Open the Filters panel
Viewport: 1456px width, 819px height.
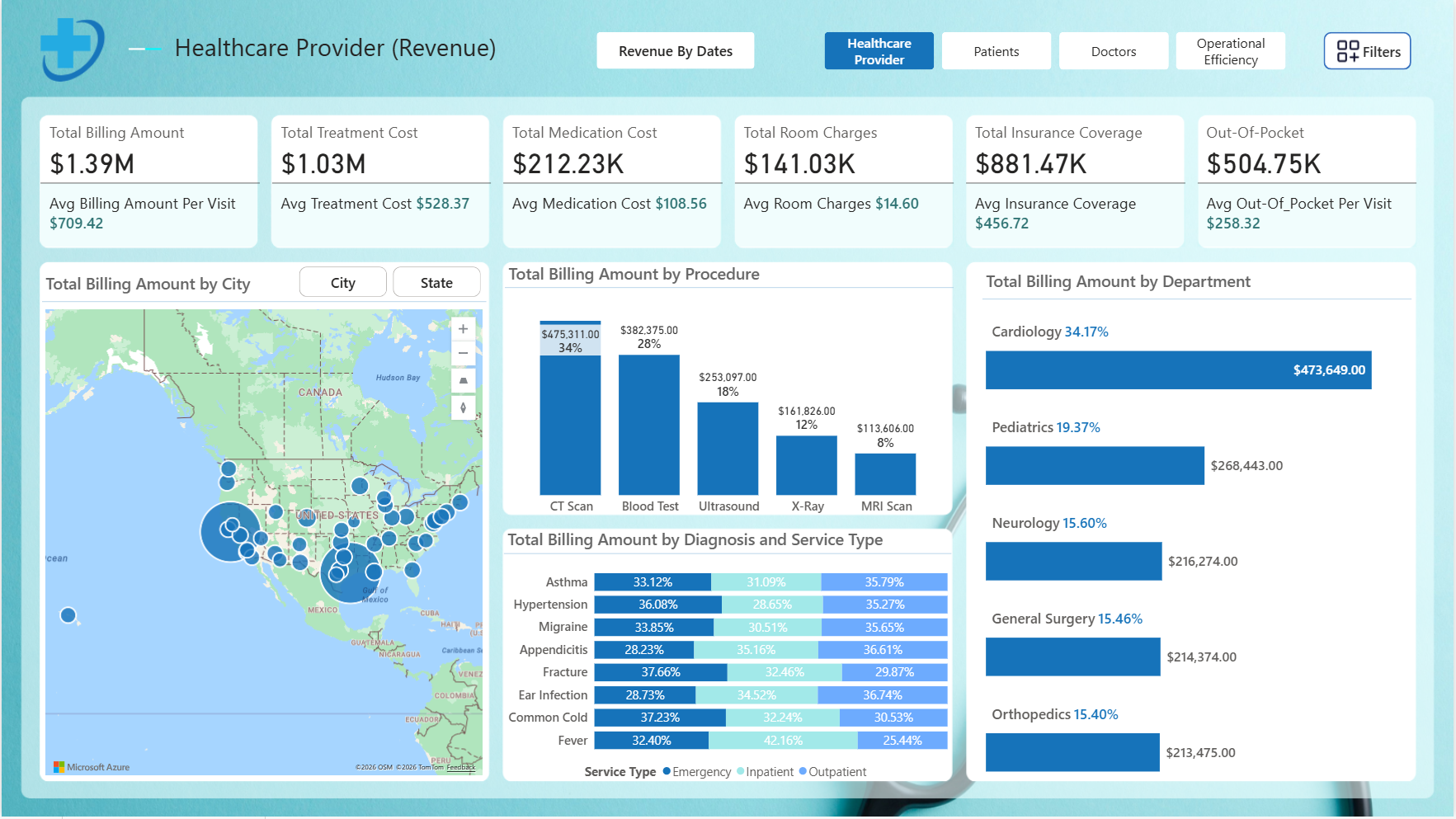[x=1367, y=51]
